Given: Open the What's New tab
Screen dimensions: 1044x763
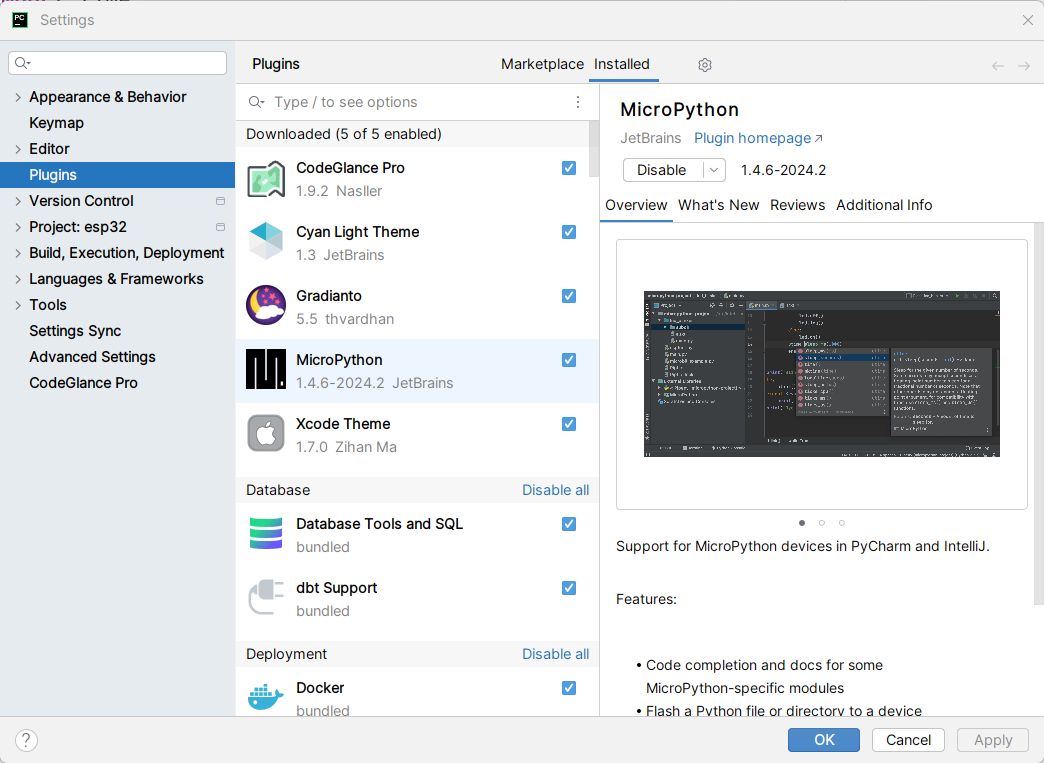Looking at the screenshot, I should pos(718,205).
